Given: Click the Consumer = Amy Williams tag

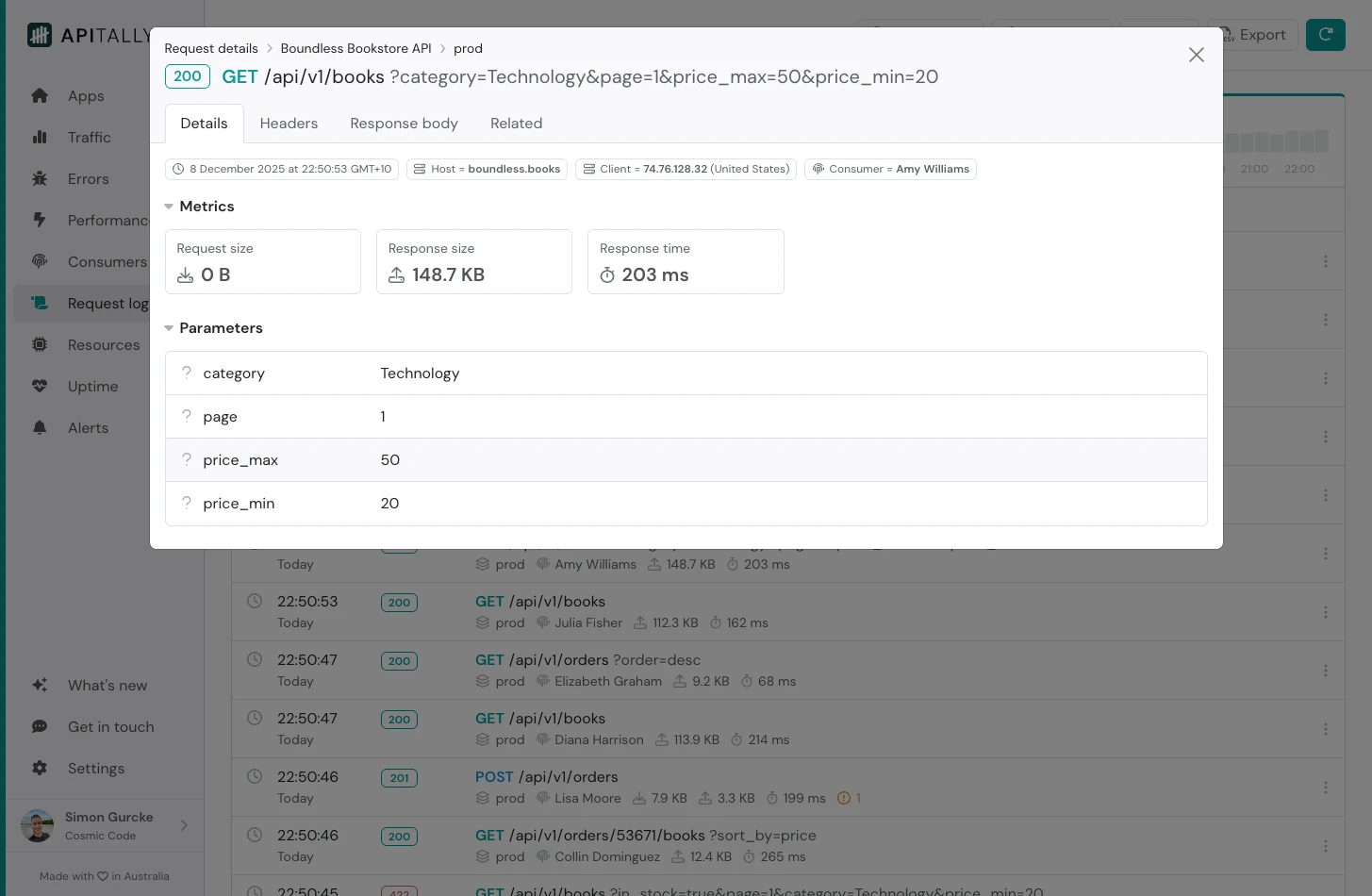Looking at the screenshot, I should pos(889,170).
